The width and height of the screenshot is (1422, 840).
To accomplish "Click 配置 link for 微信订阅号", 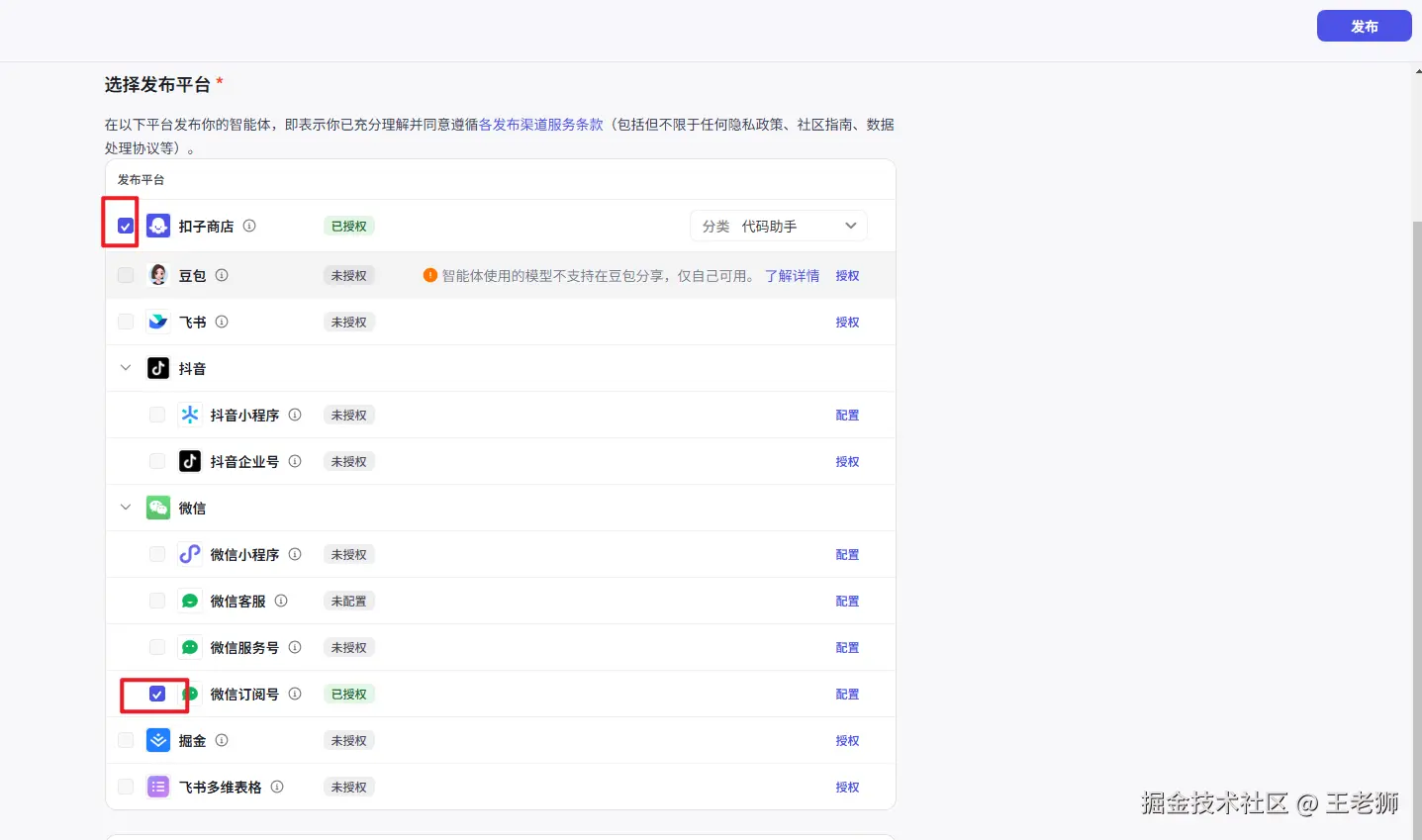I will click(x=847, y=695).
